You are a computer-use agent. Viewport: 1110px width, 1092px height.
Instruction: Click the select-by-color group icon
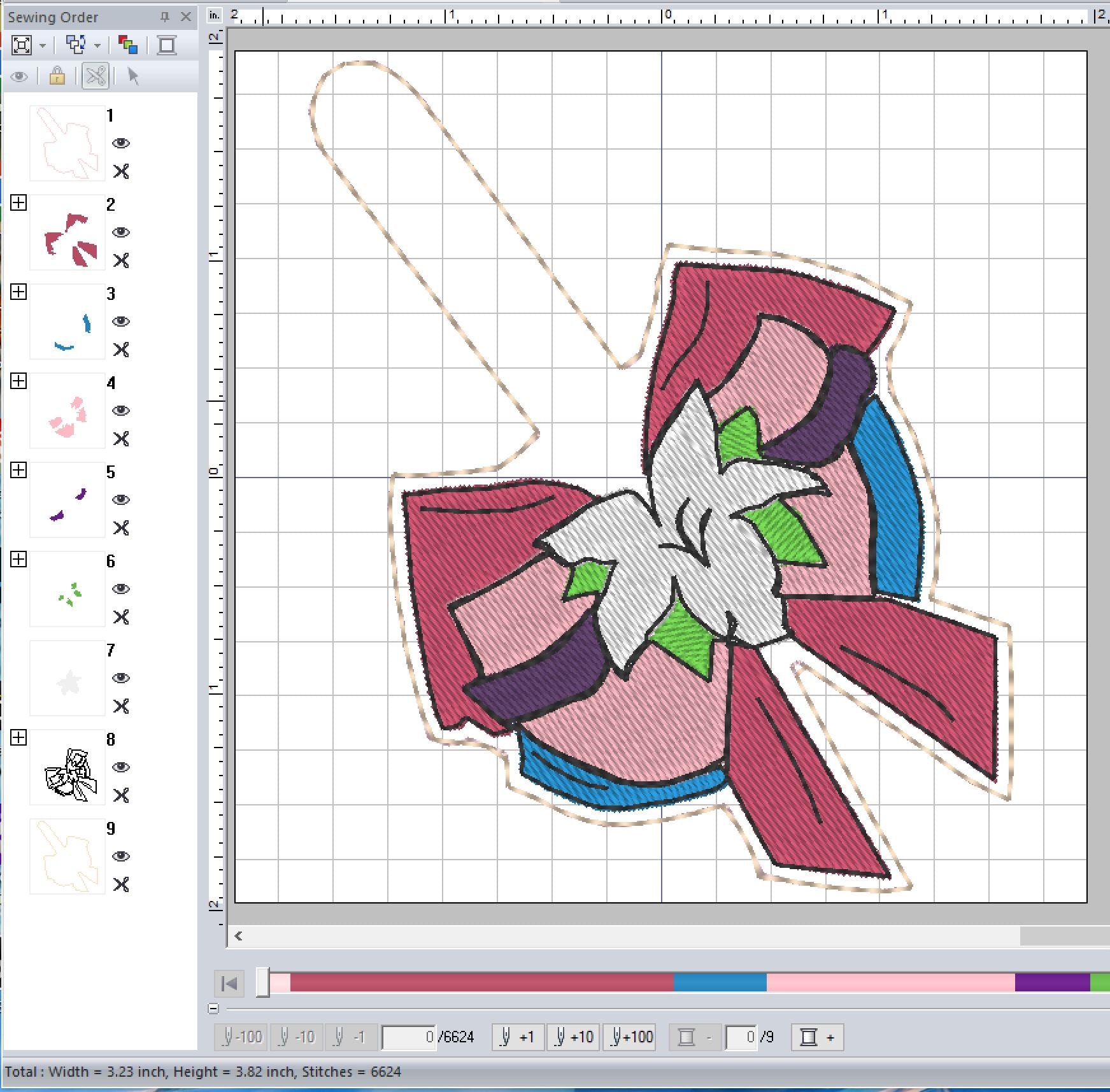pos(76,45)
